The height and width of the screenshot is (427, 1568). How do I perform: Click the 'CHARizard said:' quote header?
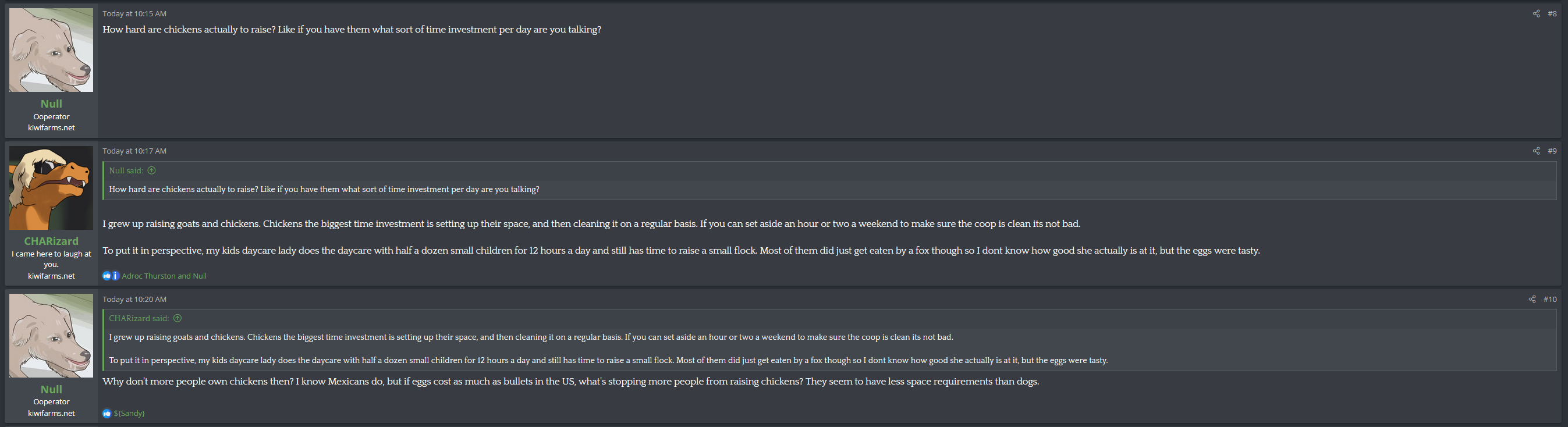point(139,318)
